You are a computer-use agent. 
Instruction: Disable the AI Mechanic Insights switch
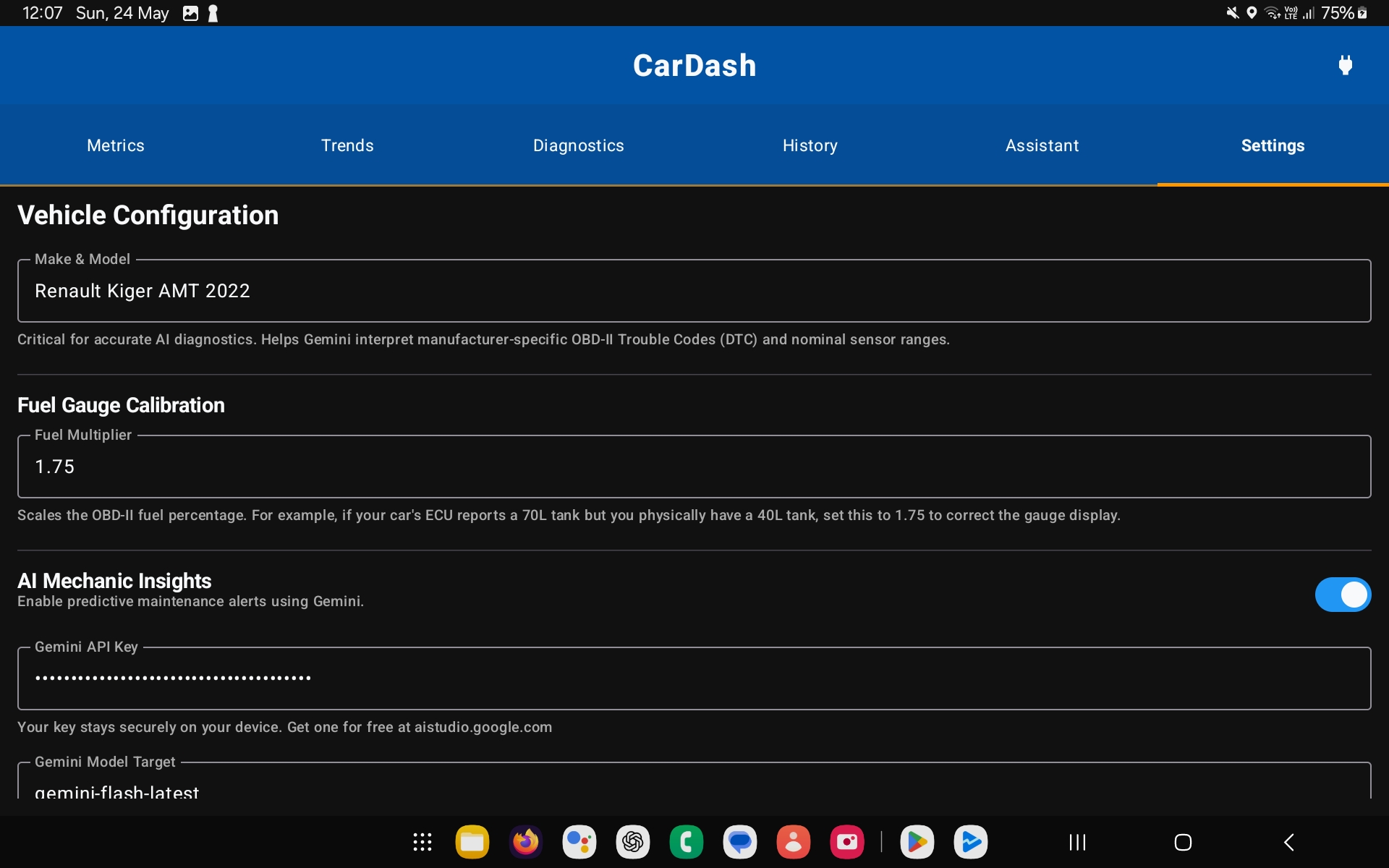pyautogui.click(x=1343, y=595)
